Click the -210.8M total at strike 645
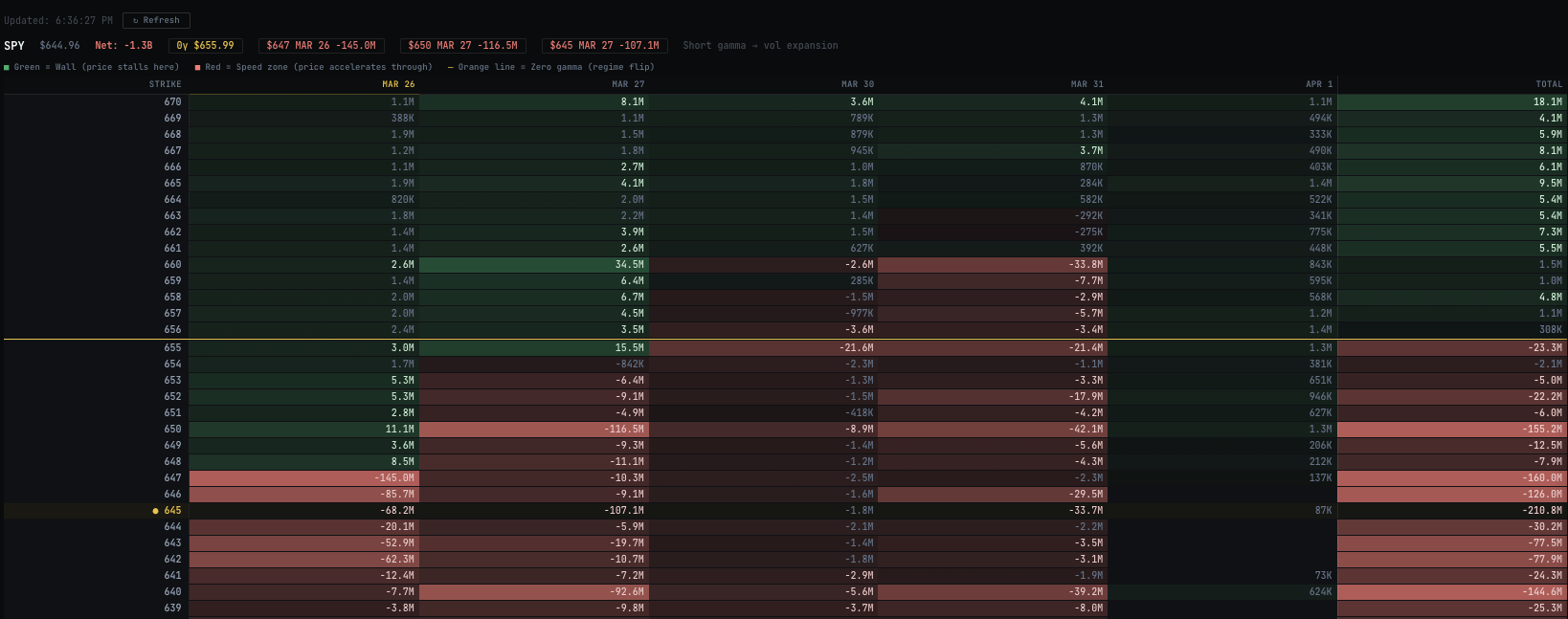 [x=1543, y=511]
